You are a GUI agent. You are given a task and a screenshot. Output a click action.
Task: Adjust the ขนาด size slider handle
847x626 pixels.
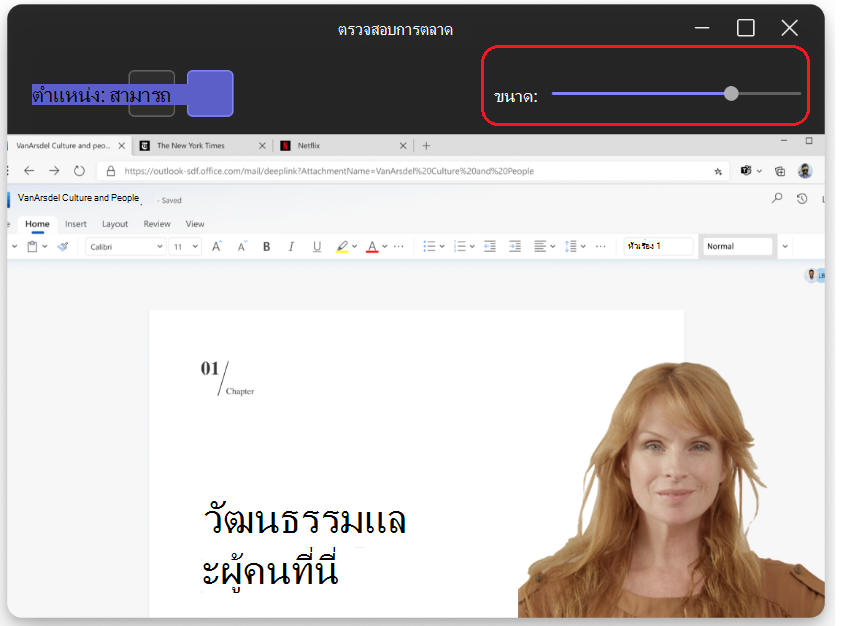click(731, 93)
